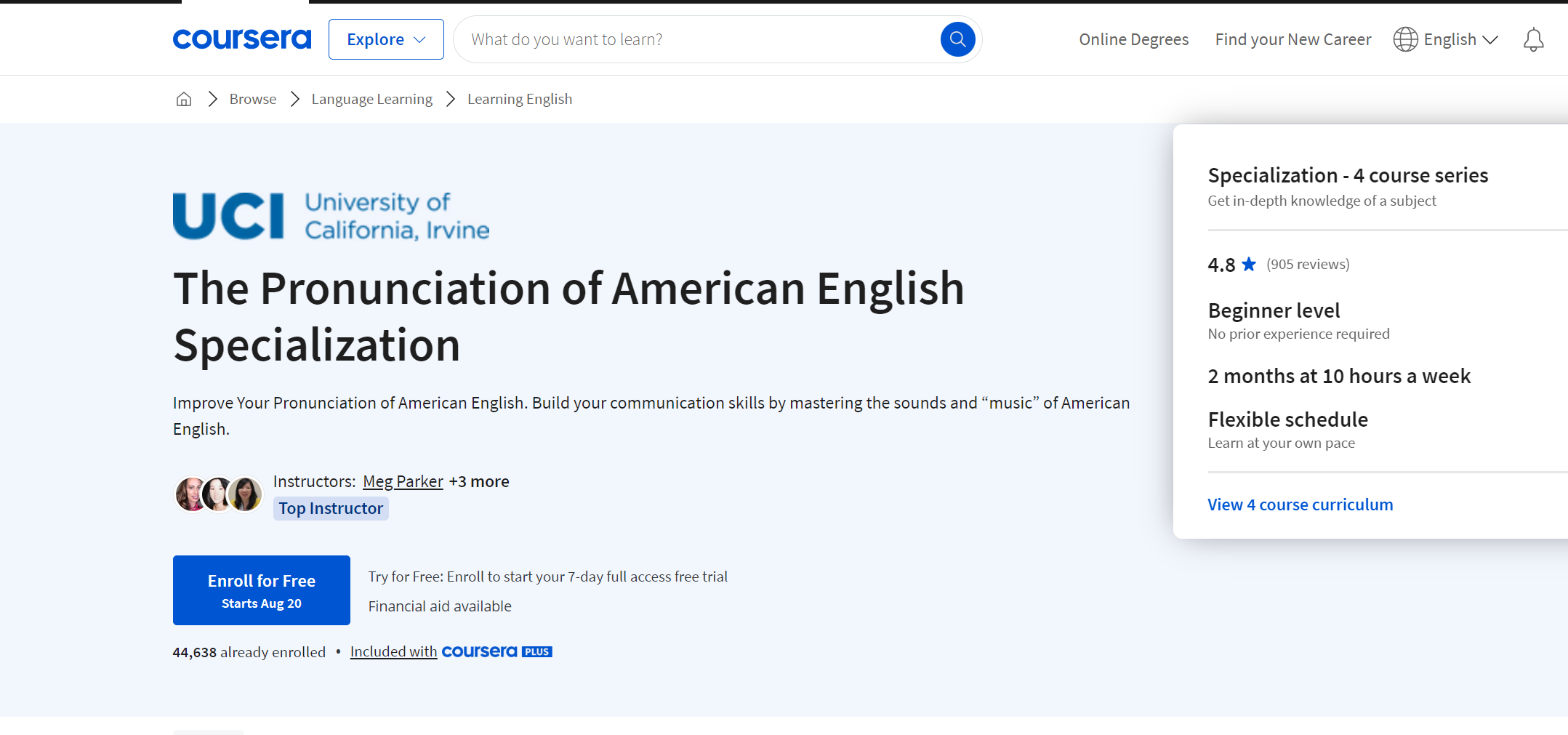This screenshot has height=735, width=1568.
Task: Open Browse breadcrumb link
Action: pyautogui.click(x=253, y=99)
